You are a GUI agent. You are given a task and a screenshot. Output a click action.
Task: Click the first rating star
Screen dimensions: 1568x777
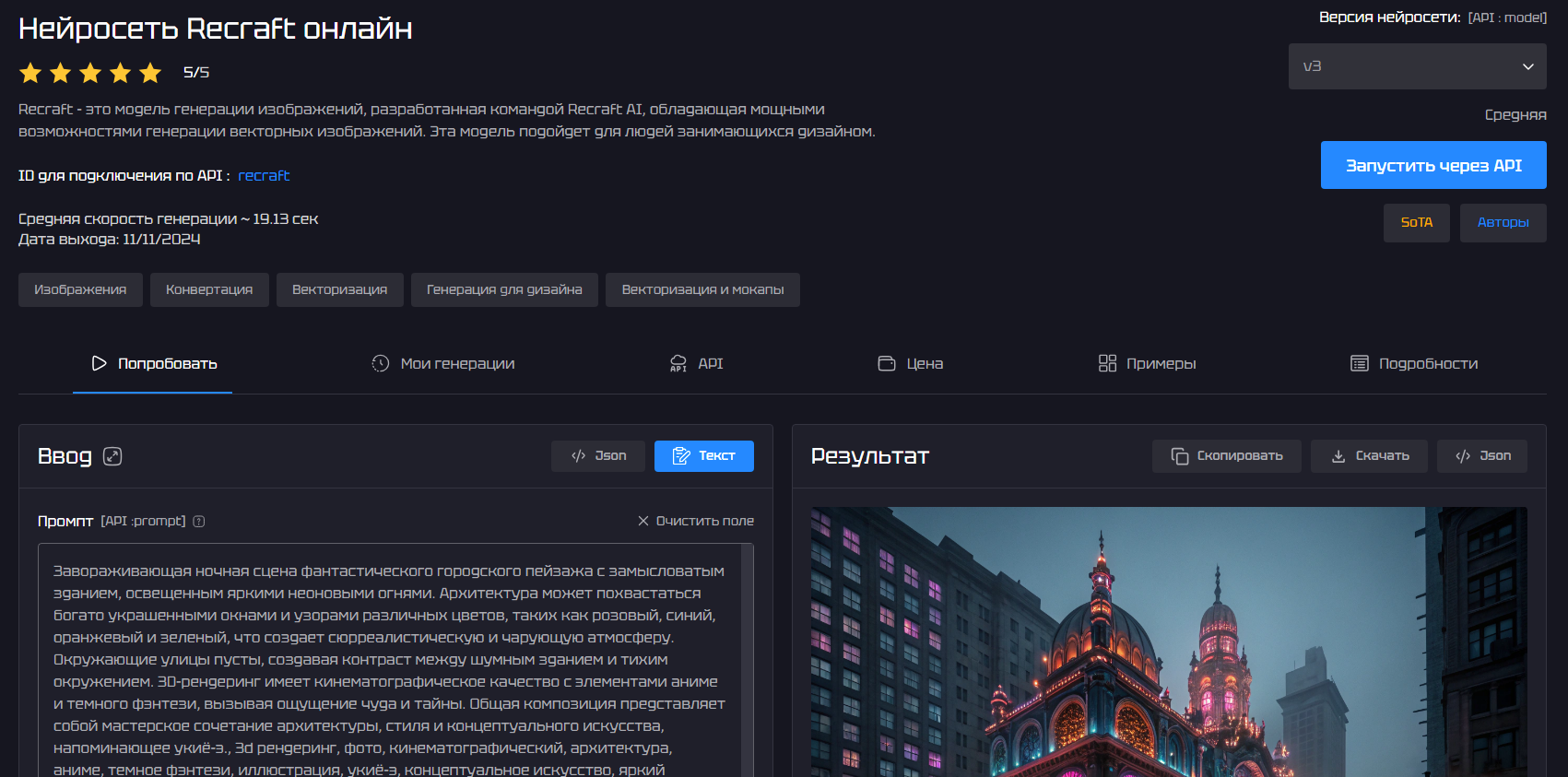point(30,73)
